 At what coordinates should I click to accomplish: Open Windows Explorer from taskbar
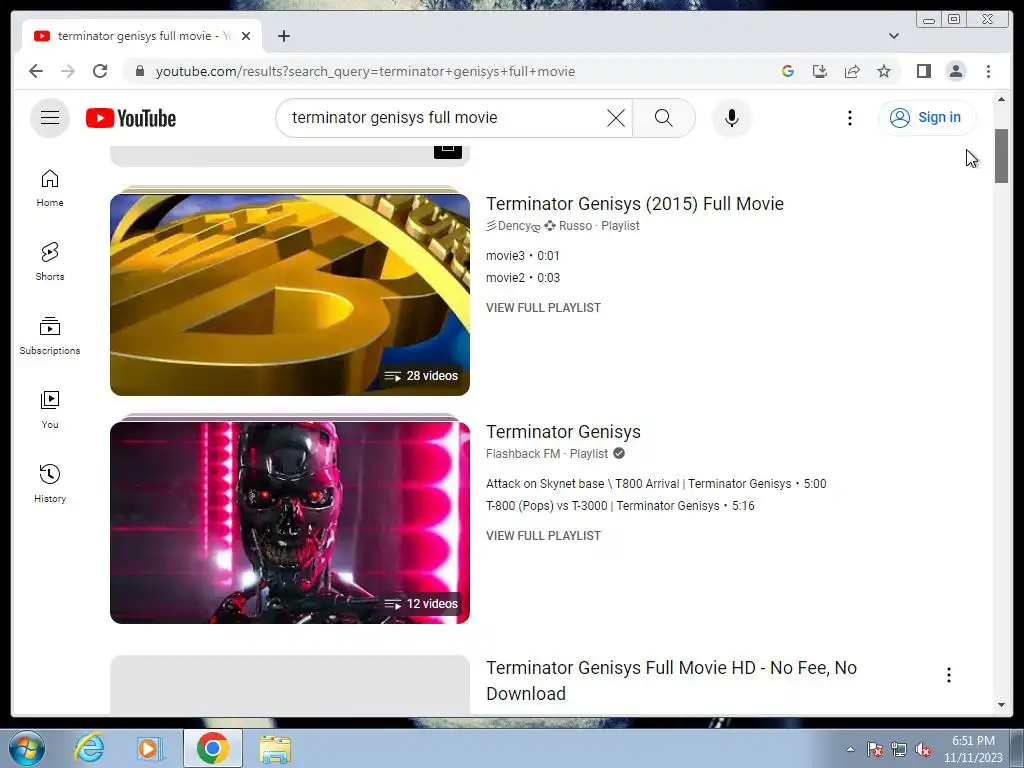point(275,748)
